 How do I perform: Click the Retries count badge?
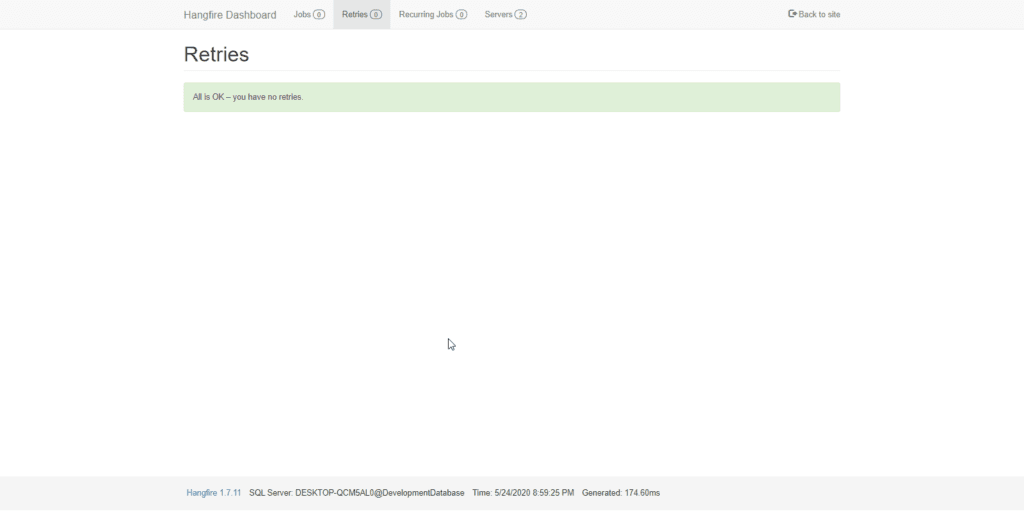376,14
